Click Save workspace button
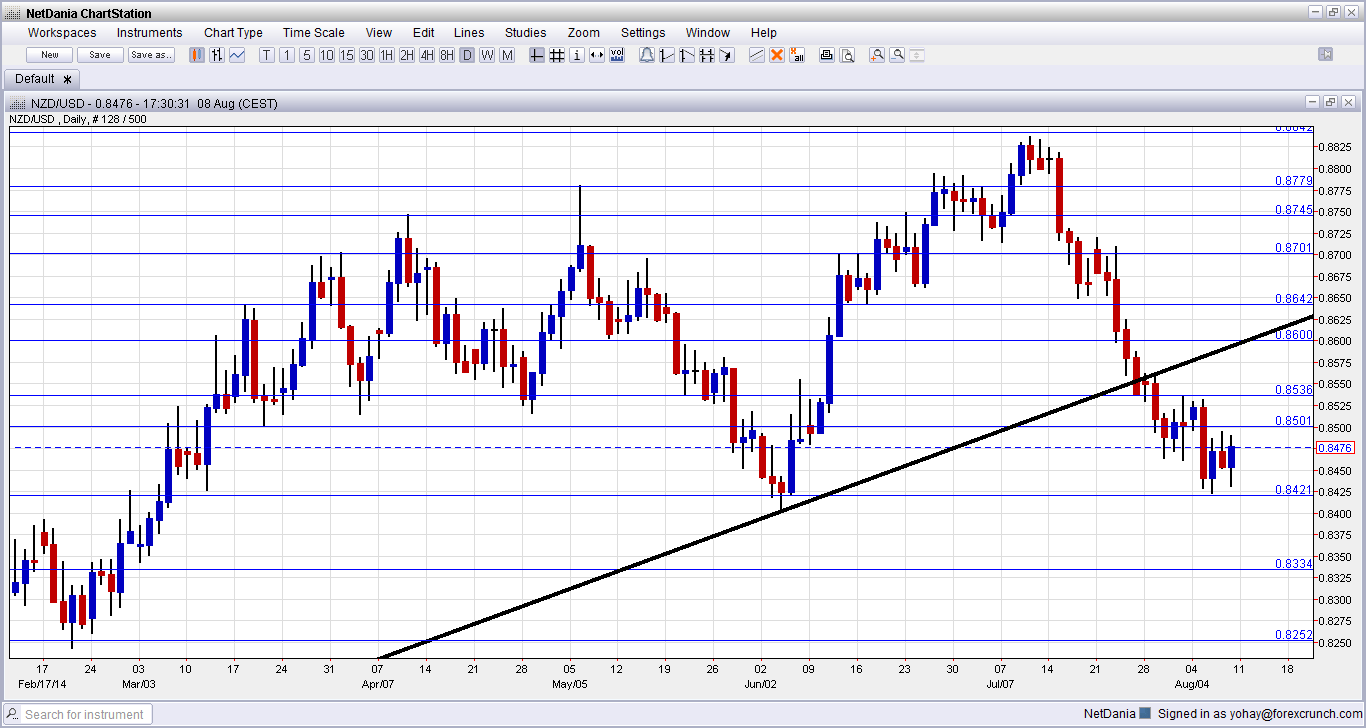The height and width of the screenshot is (728, 1366). click(x=100, y=55)
